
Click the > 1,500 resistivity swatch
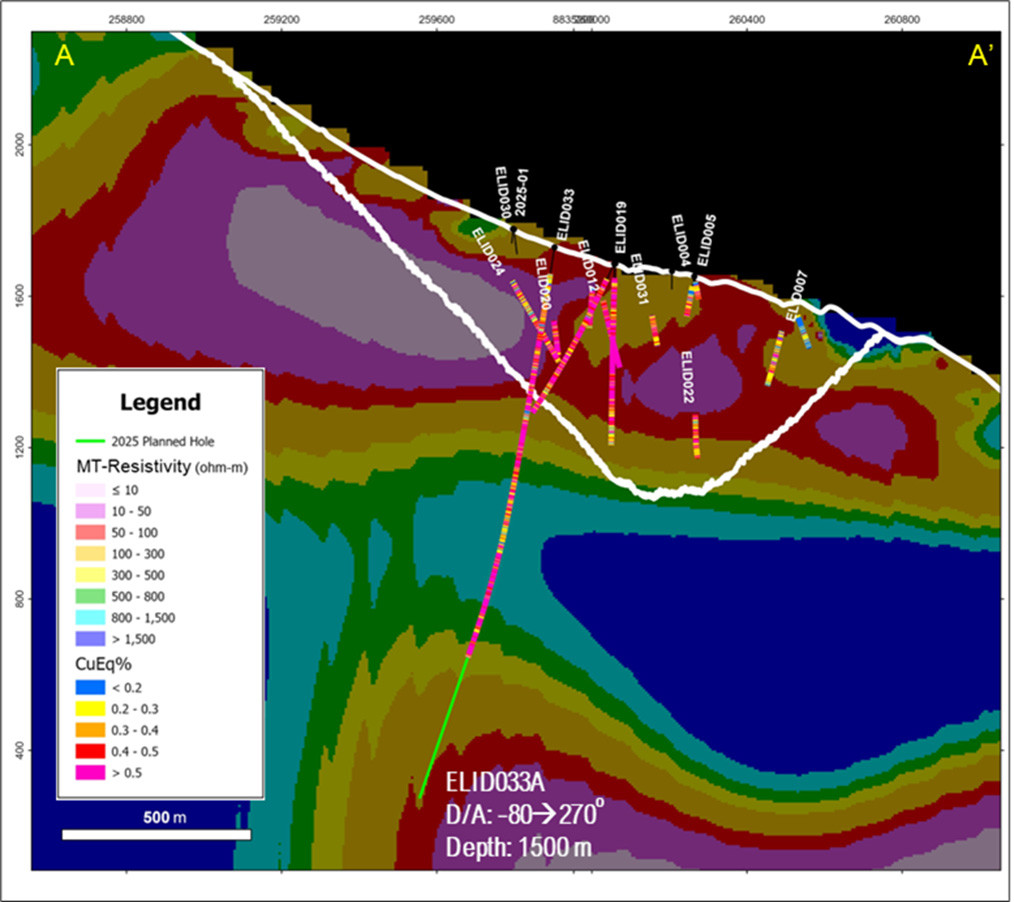91,639
